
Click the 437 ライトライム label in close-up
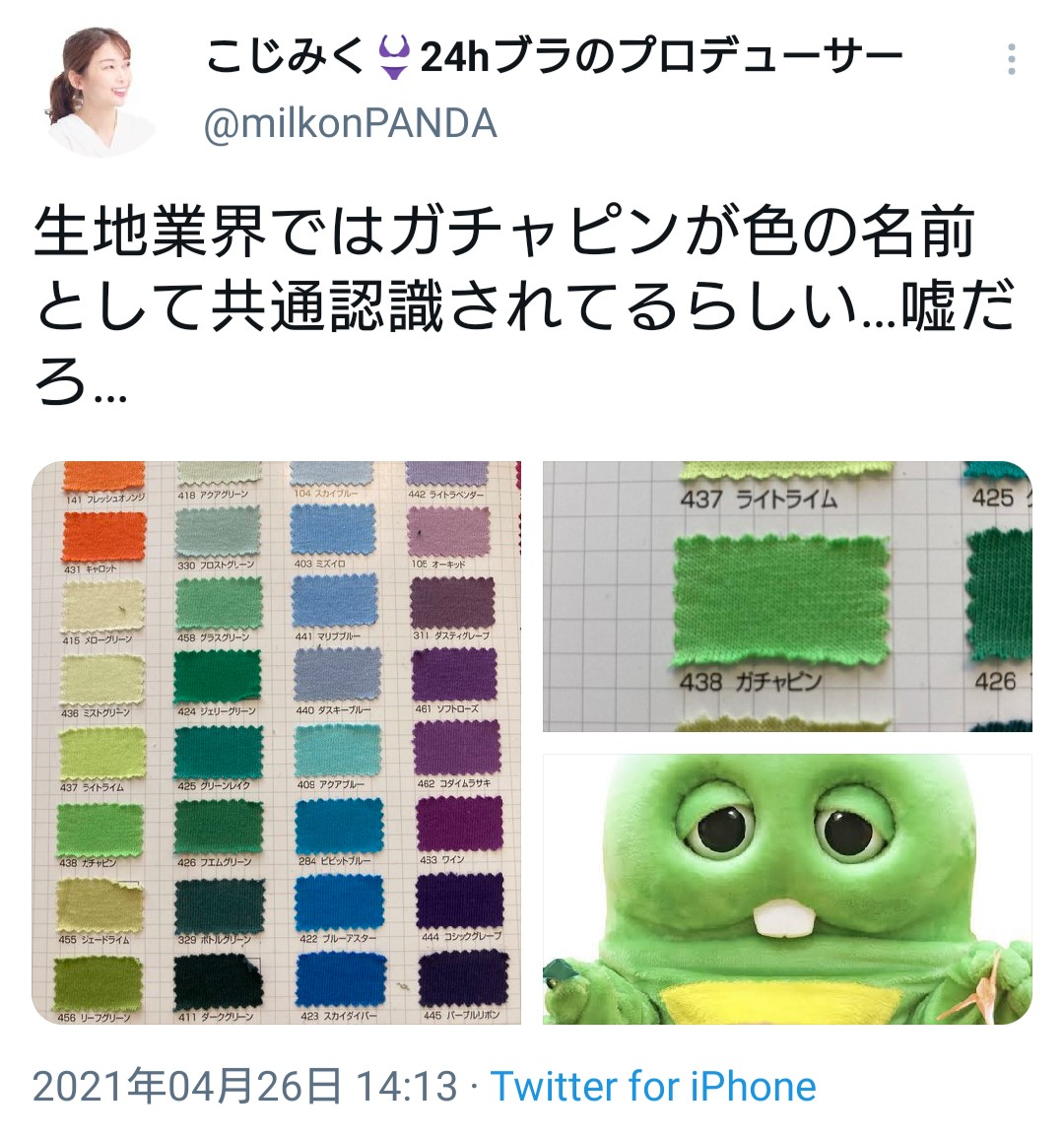(759, 500)
